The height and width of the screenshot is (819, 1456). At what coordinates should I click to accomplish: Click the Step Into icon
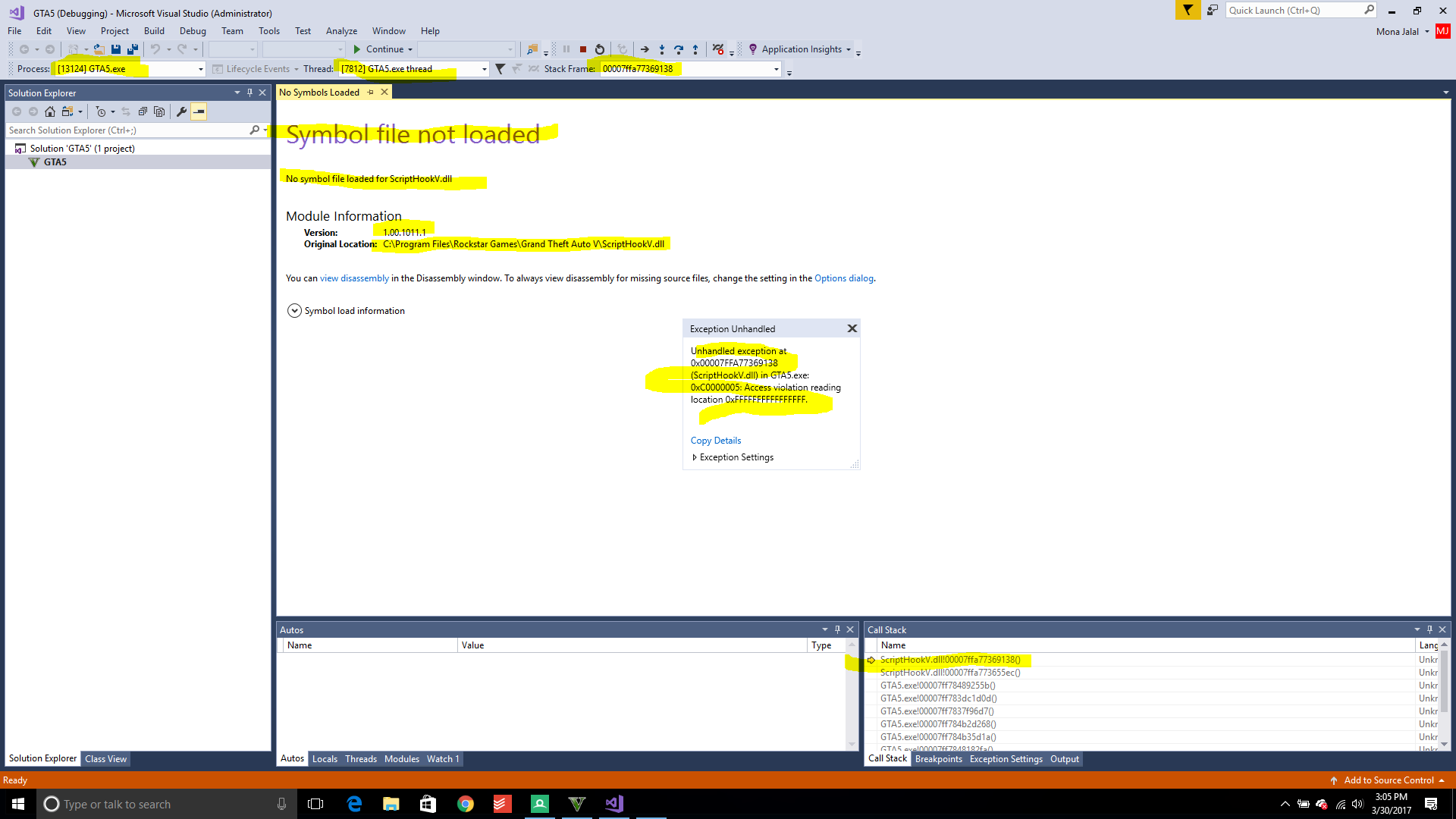click(x=662, y=49)
